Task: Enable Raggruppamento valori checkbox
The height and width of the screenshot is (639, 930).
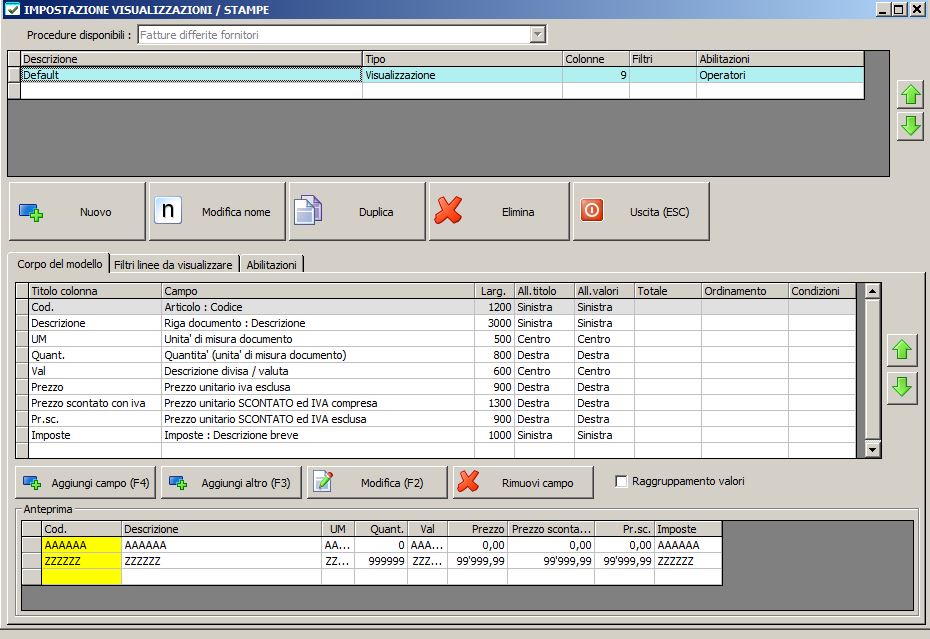Action: click(x=621, y=481)
